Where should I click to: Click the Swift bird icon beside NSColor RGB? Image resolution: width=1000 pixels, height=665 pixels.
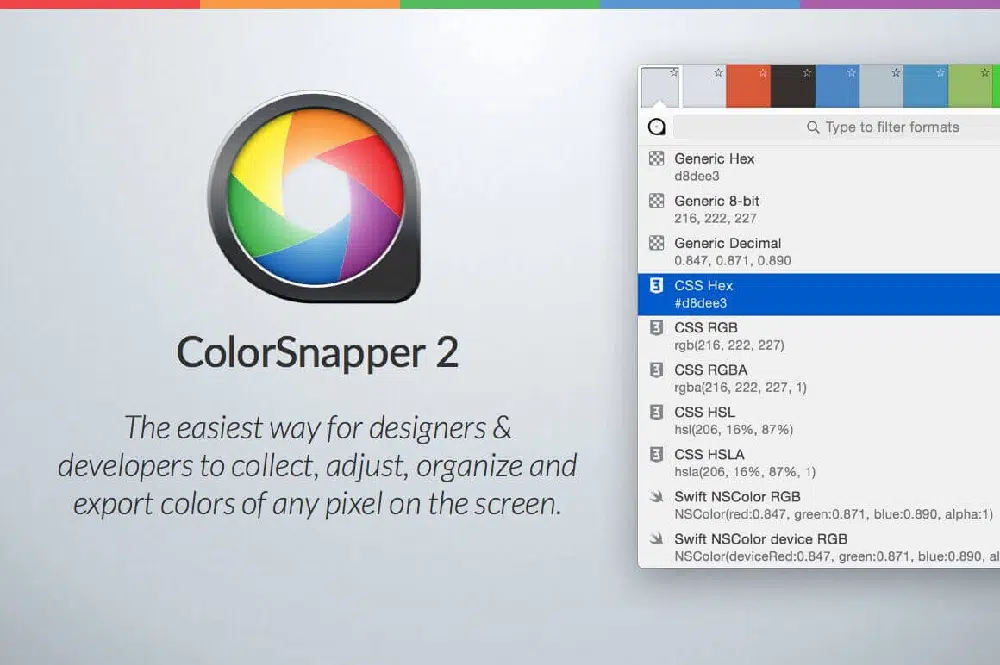point(657,497)
